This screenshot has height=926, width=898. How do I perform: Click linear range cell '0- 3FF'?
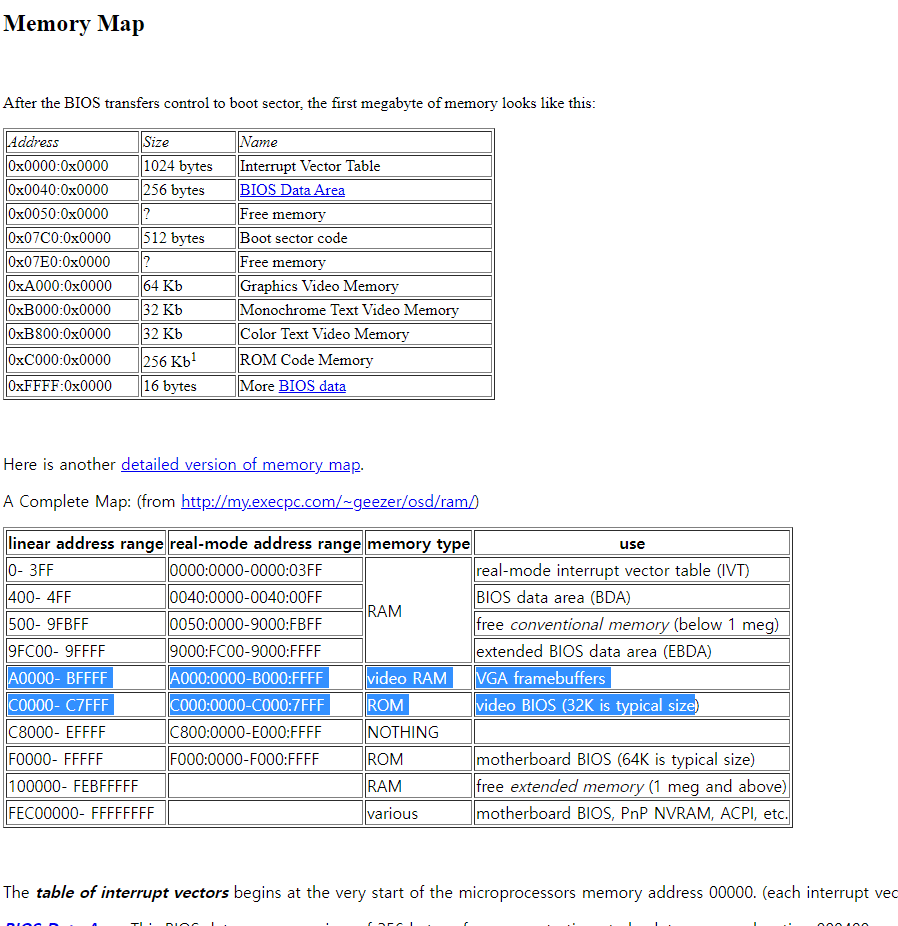tap(86, 570)
